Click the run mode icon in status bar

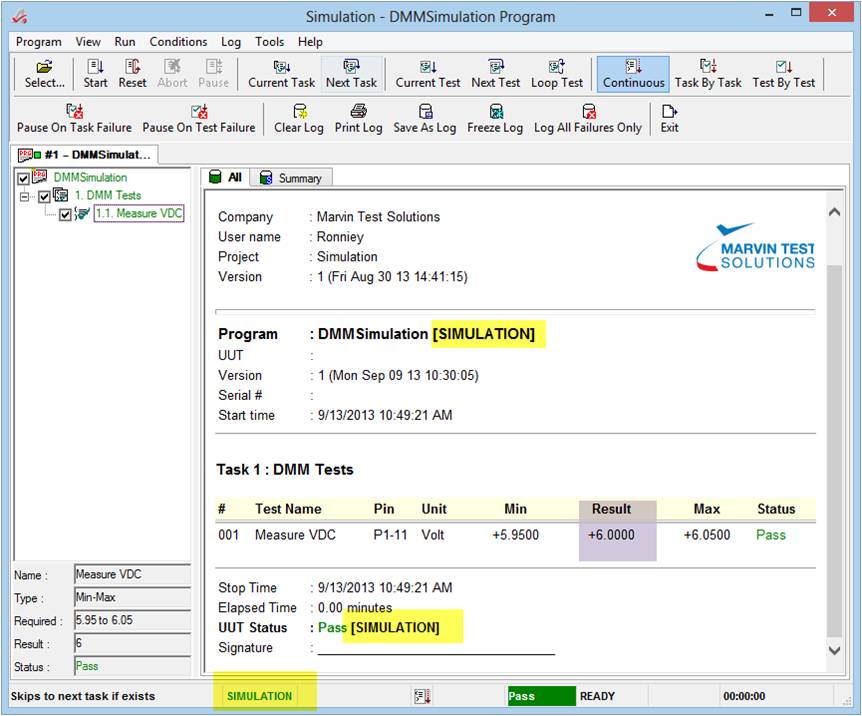point(422,696)
